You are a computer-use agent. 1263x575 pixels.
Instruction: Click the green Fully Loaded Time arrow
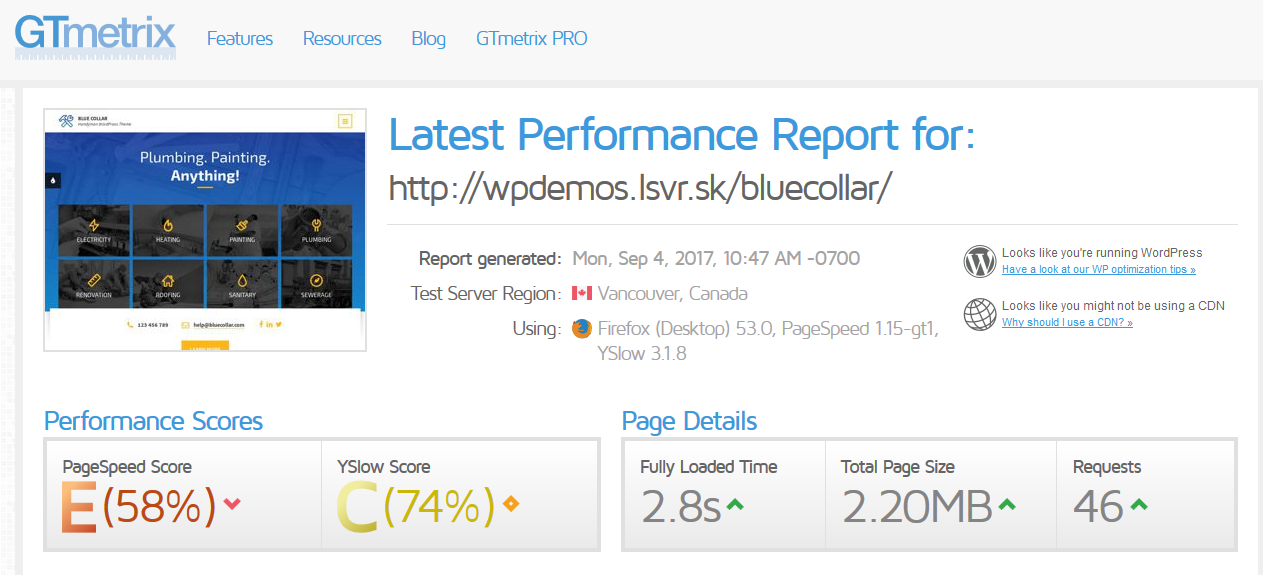click(735, 505)
